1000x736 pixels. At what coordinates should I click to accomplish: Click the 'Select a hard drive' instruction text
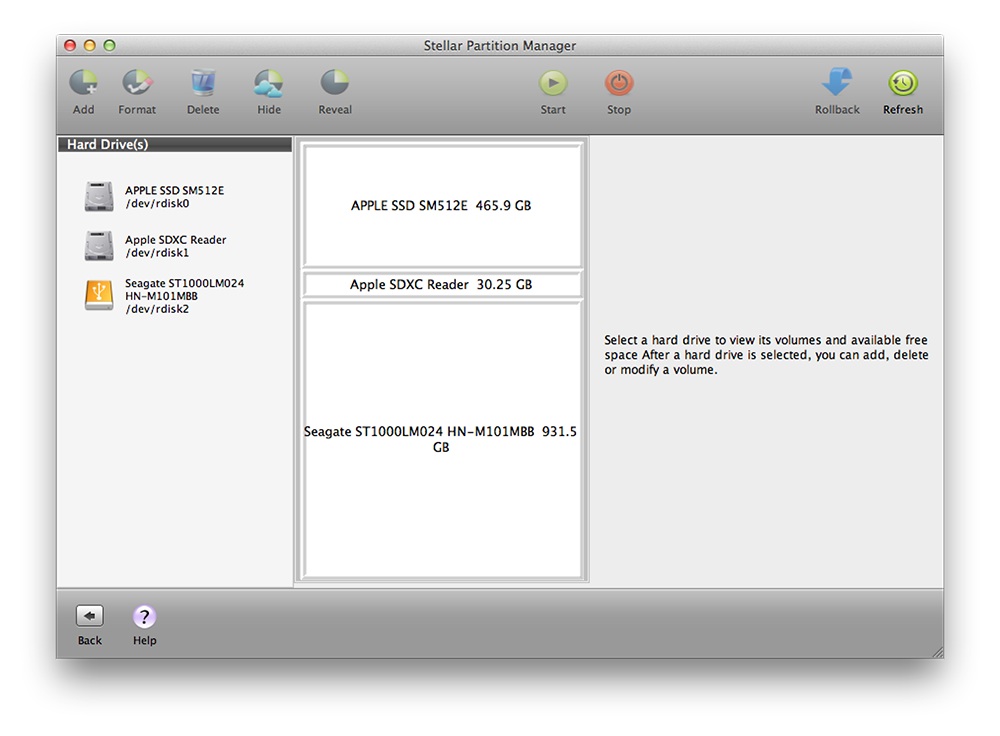coord(766,355)
